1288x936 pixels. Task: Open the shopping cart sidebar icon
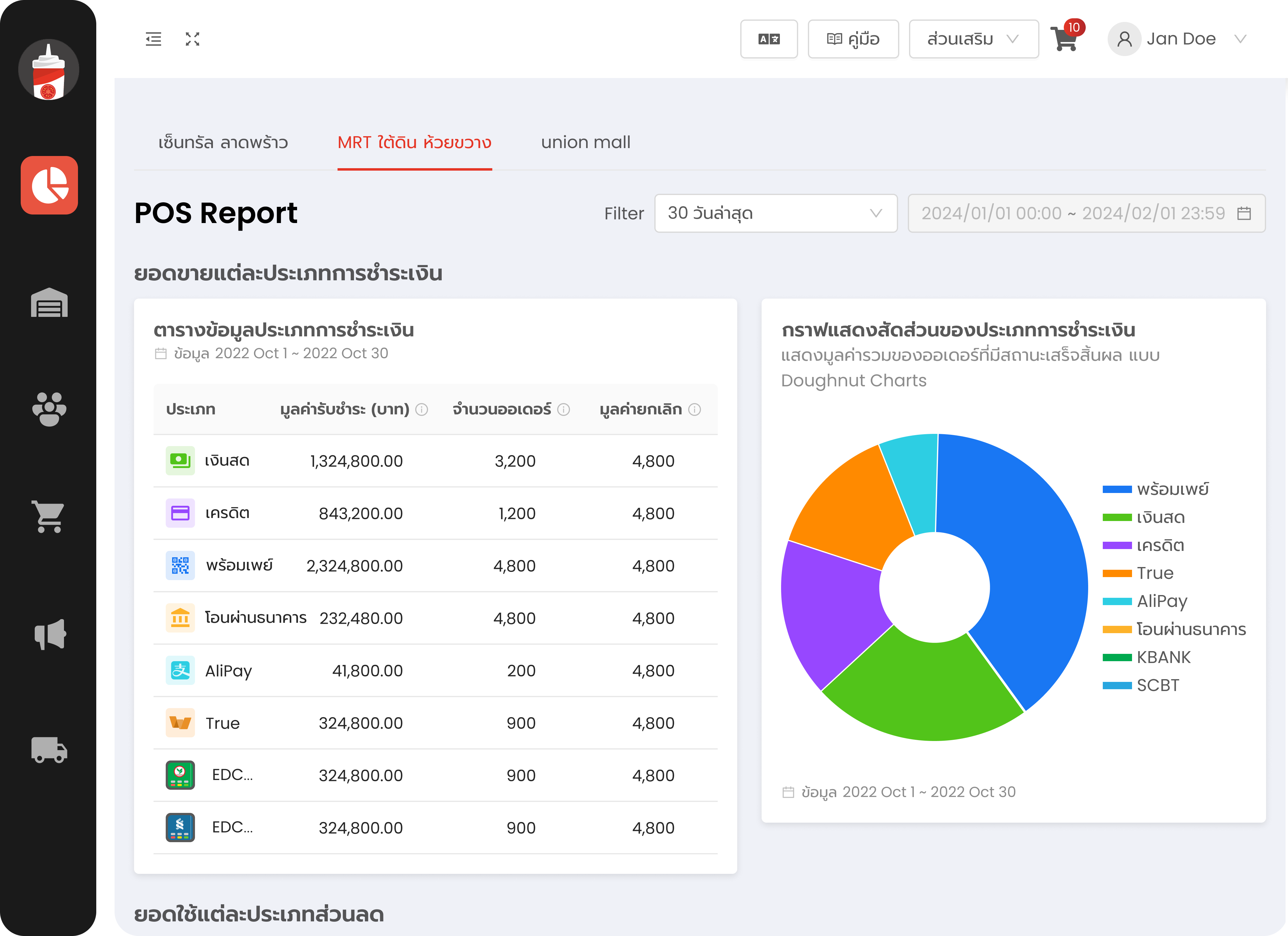48,516
